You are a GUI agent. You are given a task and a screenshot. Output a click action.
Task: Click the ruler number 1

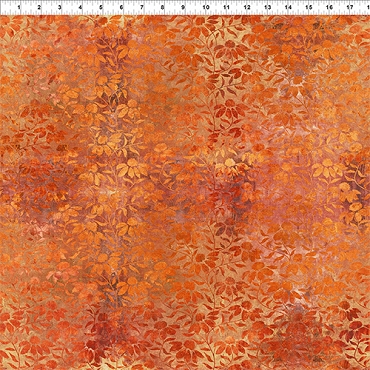19,7
